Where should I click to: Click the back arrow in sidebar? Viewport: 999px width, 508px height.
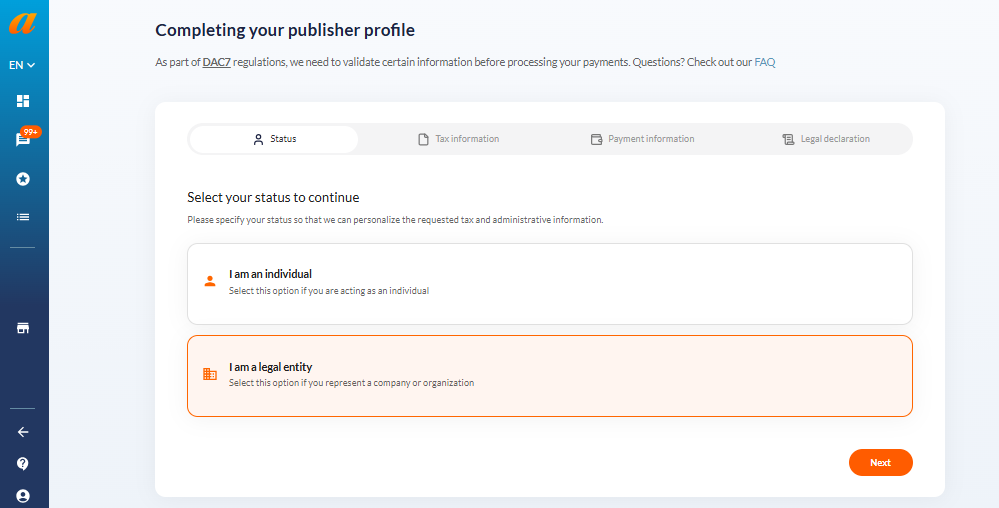click(23, 432)
